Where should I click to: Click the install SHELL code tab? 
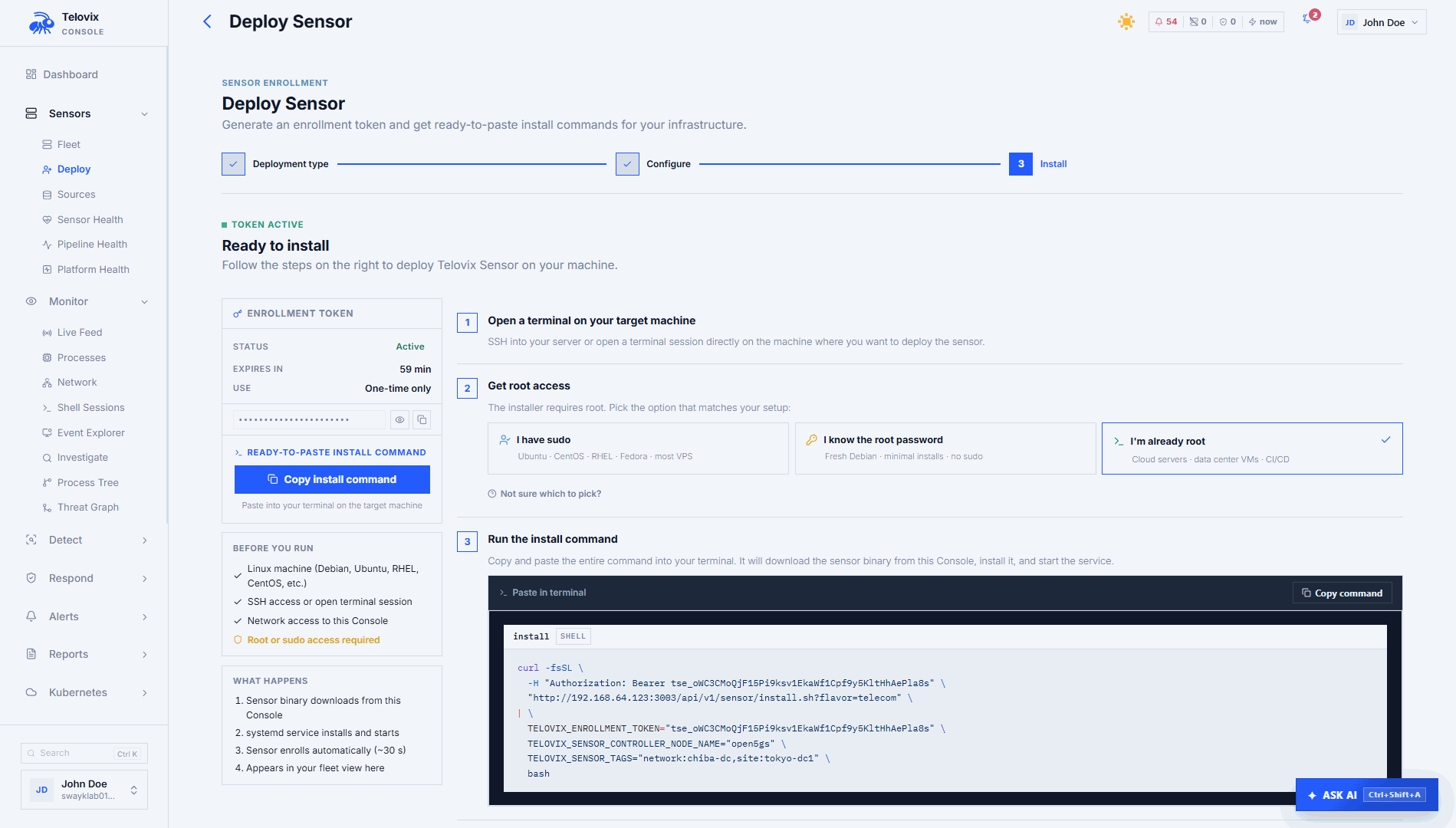(573, 636)
